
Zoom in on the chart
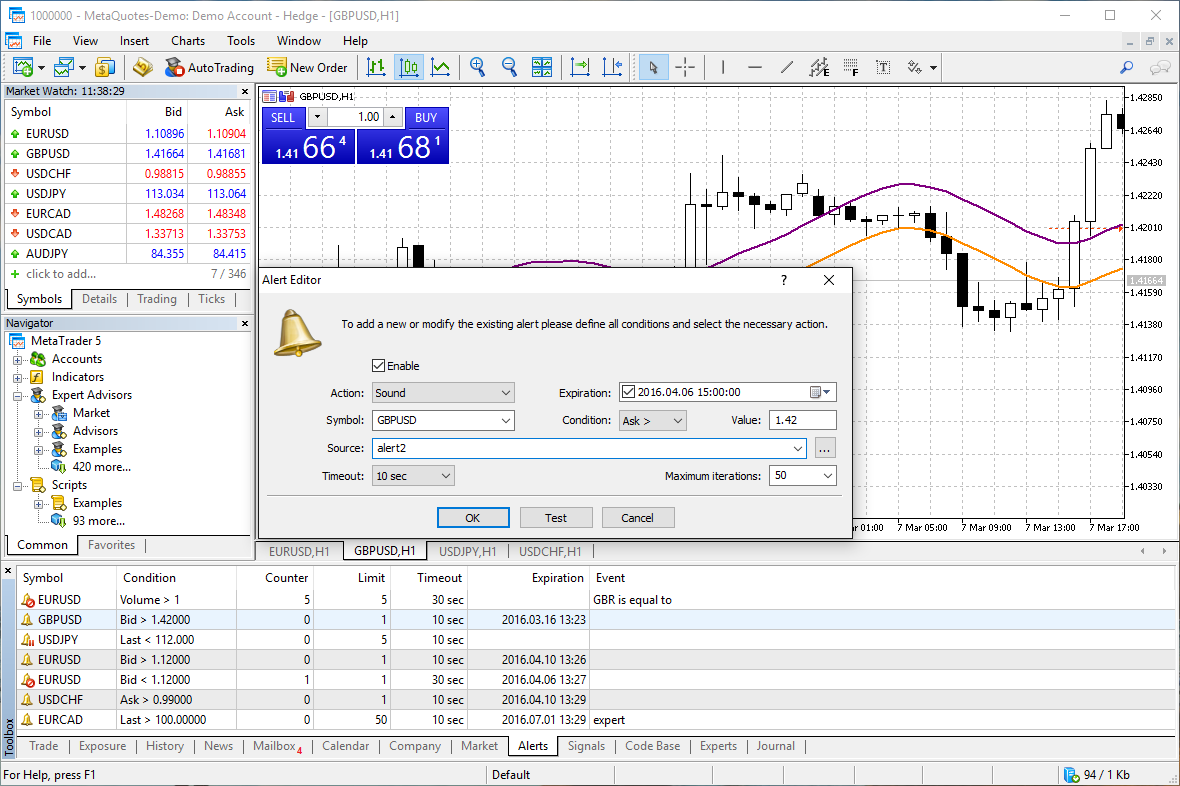point(478,68)
